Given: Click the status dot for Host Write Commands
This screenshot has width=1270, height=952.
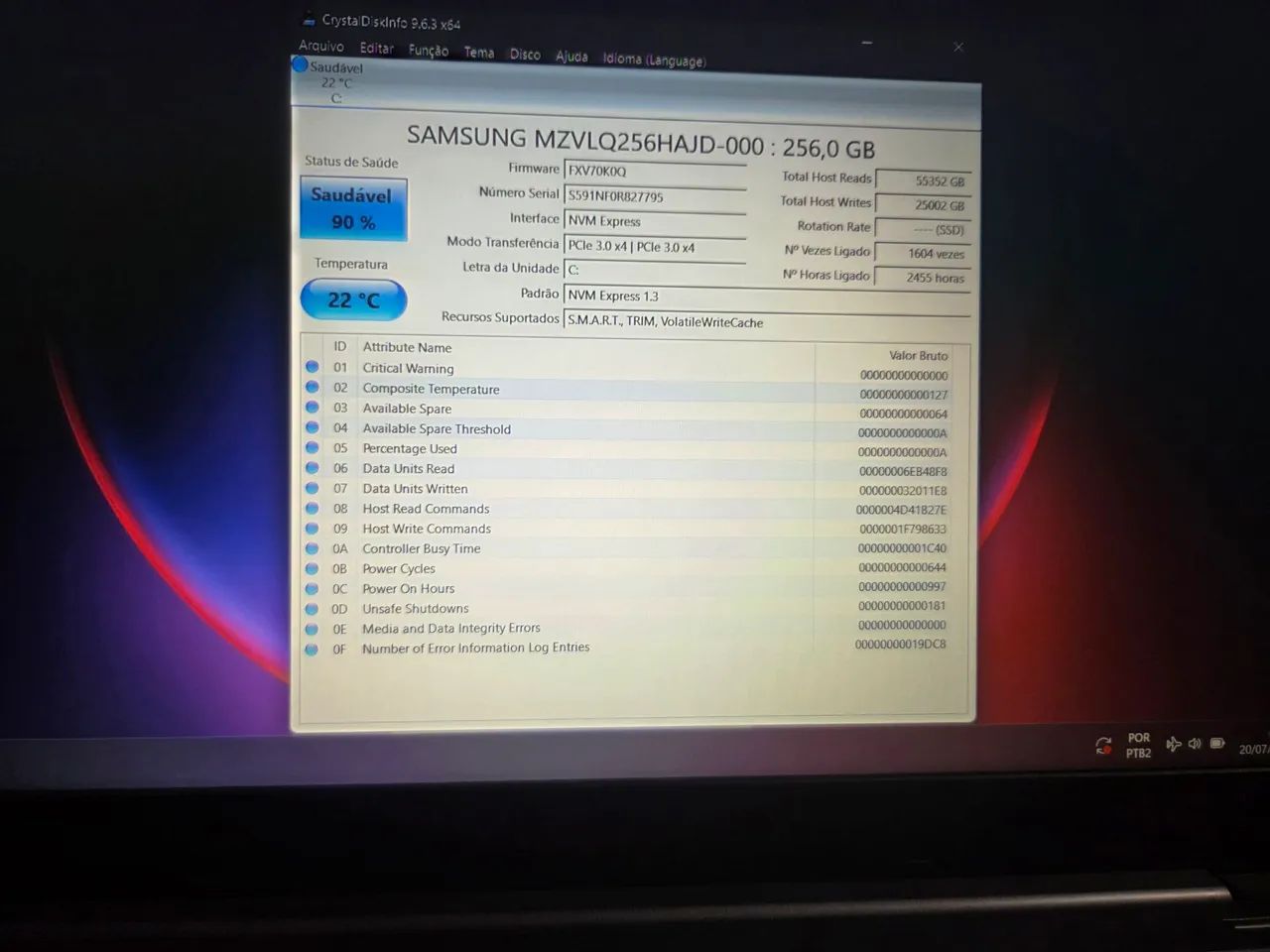Looking at the screenshot, I should (313, 529).
